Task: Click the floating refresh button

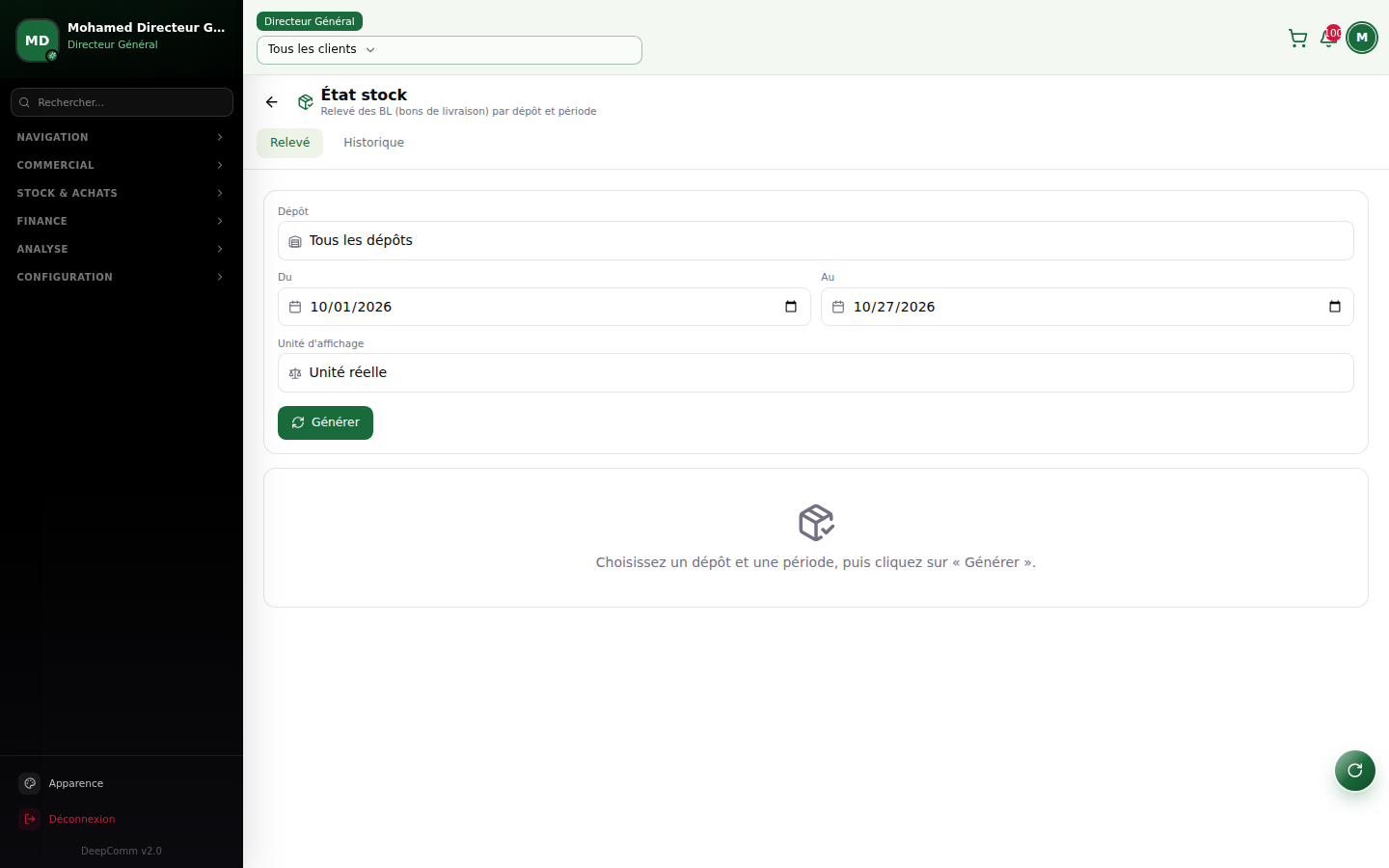Action: (1355, 771)
